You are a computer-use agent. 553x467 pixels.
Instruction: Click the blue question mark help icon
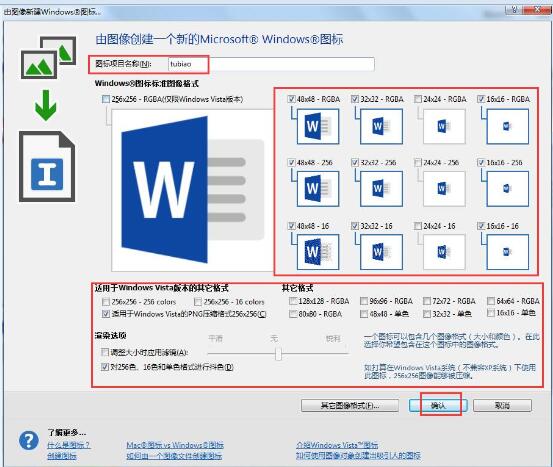point(29,440)
